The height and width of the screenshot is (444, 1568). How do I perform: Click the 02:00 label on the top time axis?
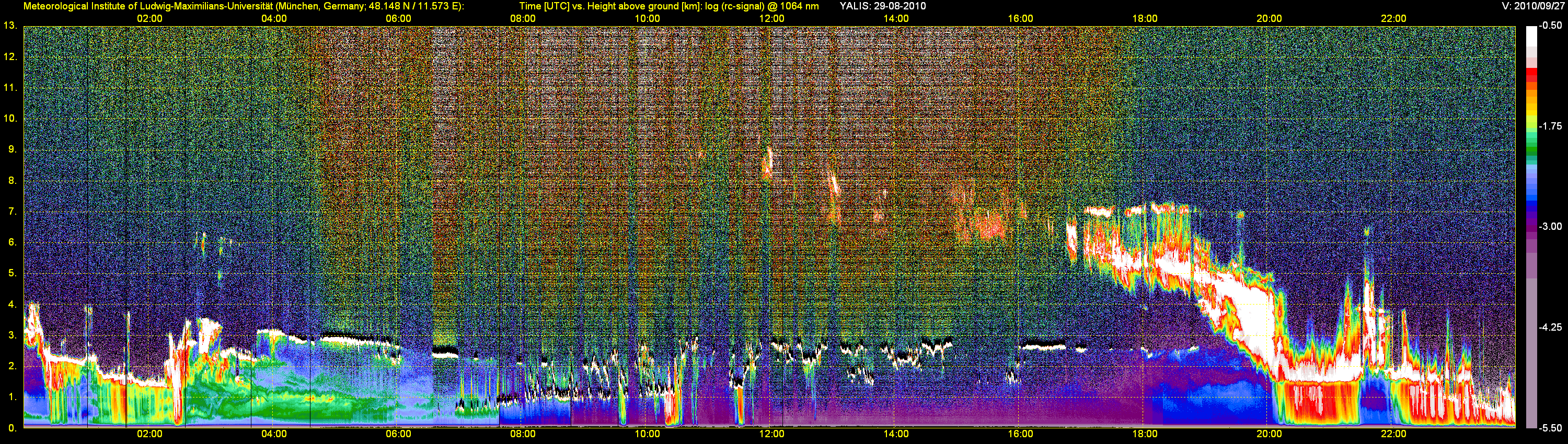(149, 18)
